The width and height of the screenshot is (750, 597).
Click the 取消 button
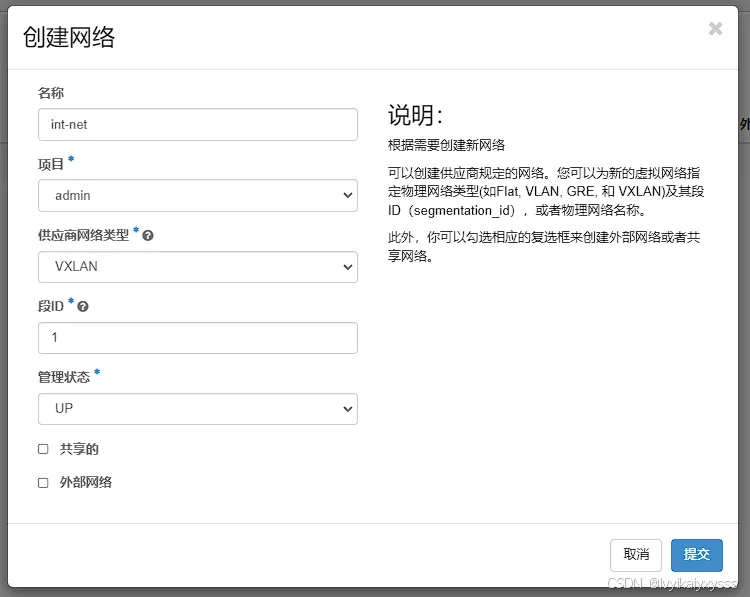pyautogui.click(x=636, y=555)
